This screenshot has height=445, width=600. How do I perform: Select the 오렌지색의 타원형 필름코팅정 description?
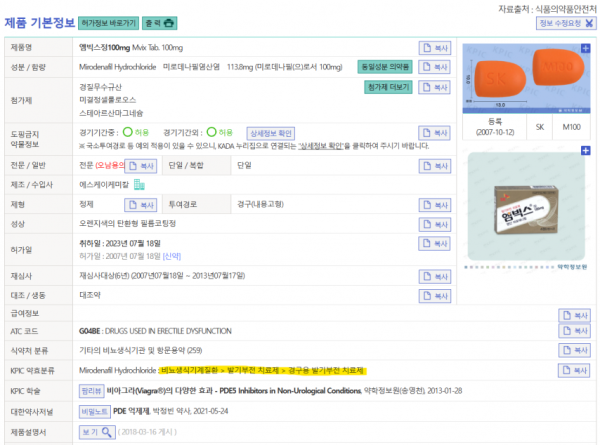(127, 223)
